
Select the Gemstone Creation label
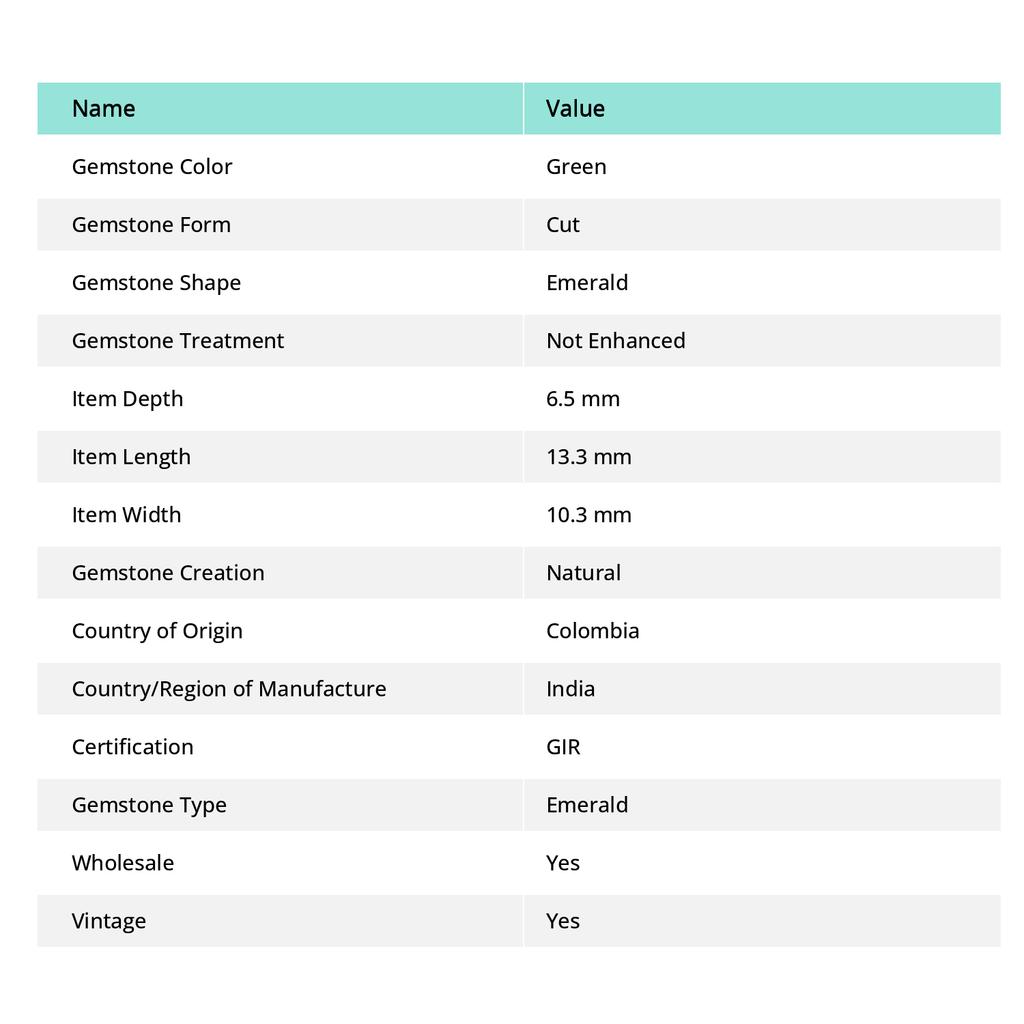pos(168,573)
